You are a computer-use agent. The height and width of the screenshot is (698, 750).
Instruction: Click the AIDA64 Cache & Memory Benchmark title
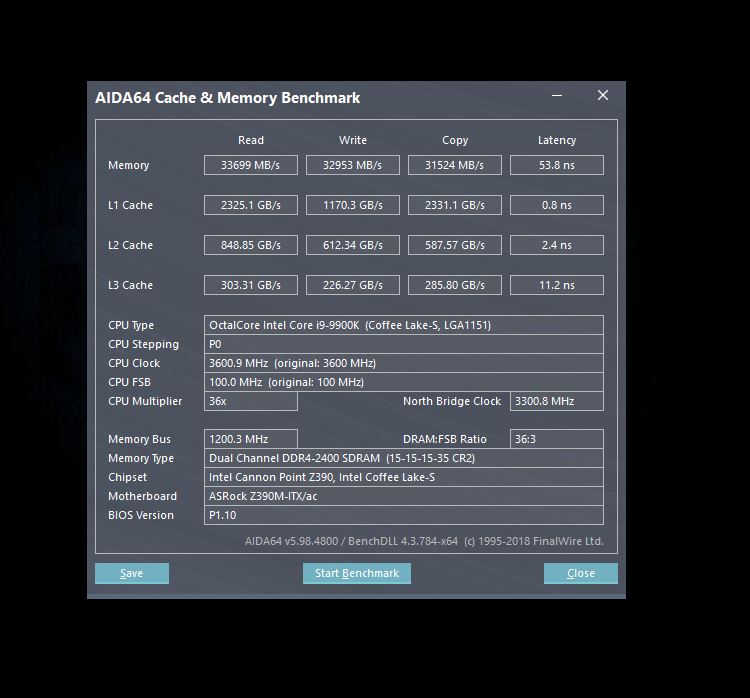coord(228,98)
